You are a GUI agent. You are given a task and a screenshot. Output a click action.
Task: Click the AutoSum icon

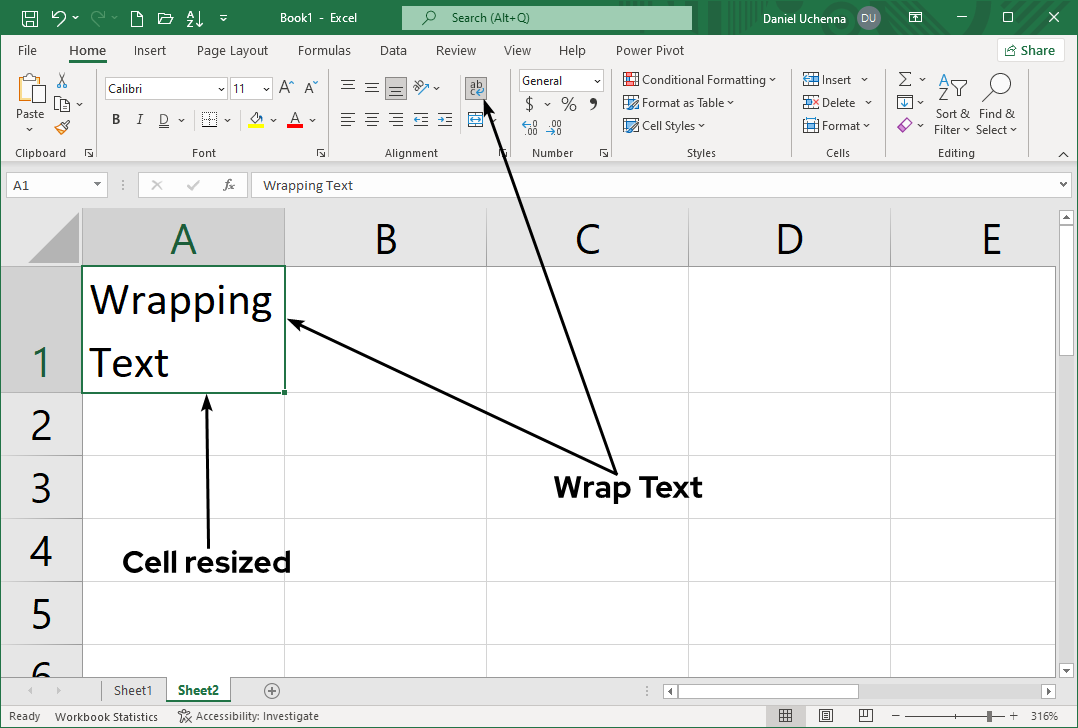pyautogui.click(x=906, y=79)
